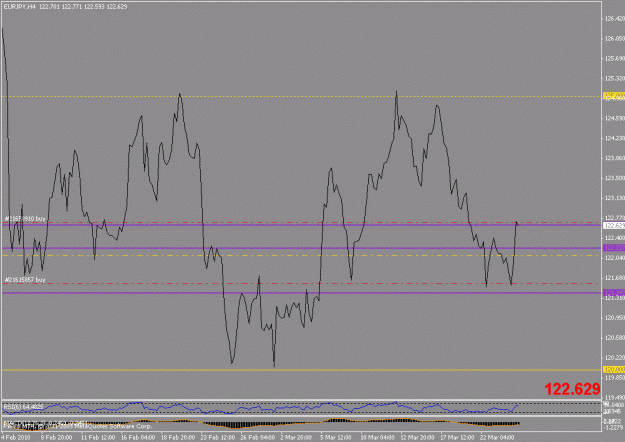Click the -1.2279 oscillator scale value

tap(614, 428)
